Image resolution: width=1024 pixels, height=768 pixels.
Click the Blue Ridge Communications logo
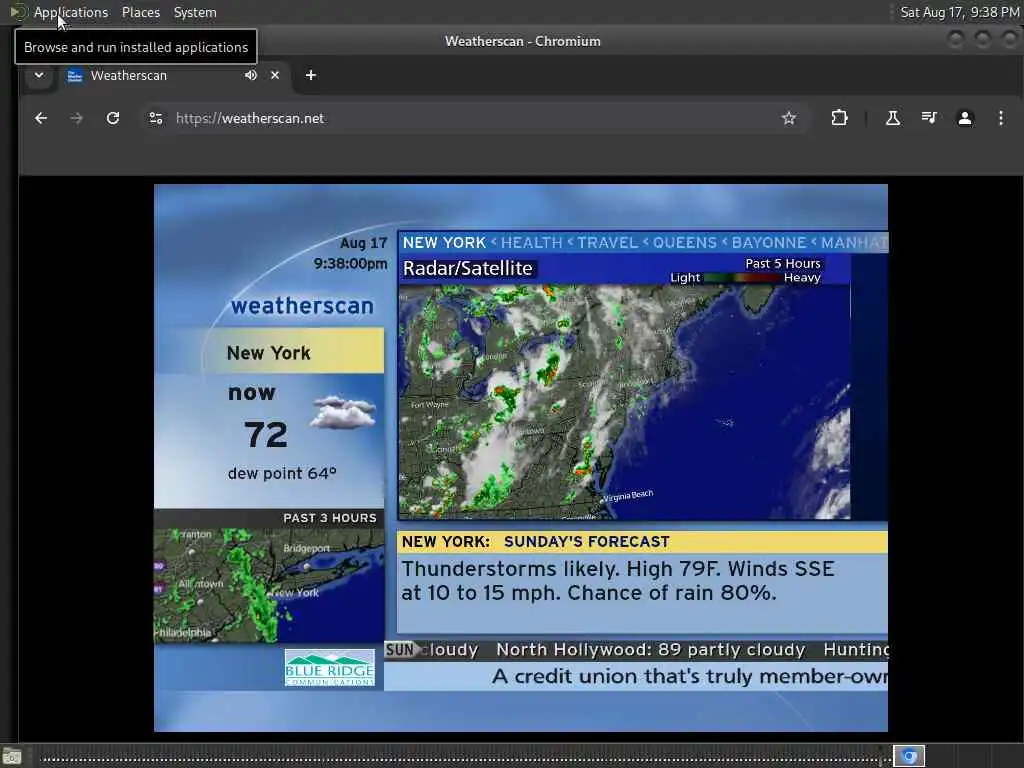(330, 667)
